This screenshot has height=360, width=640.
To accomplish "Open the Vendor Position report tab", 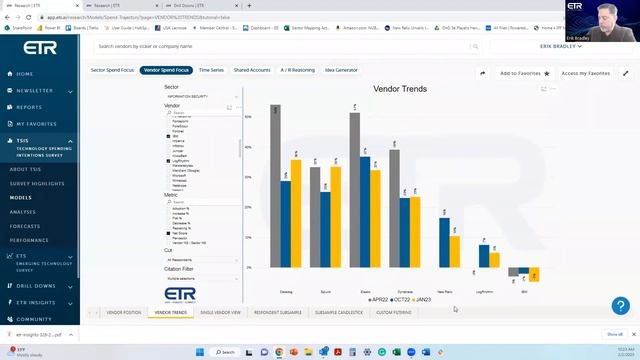I will [124, 313].
